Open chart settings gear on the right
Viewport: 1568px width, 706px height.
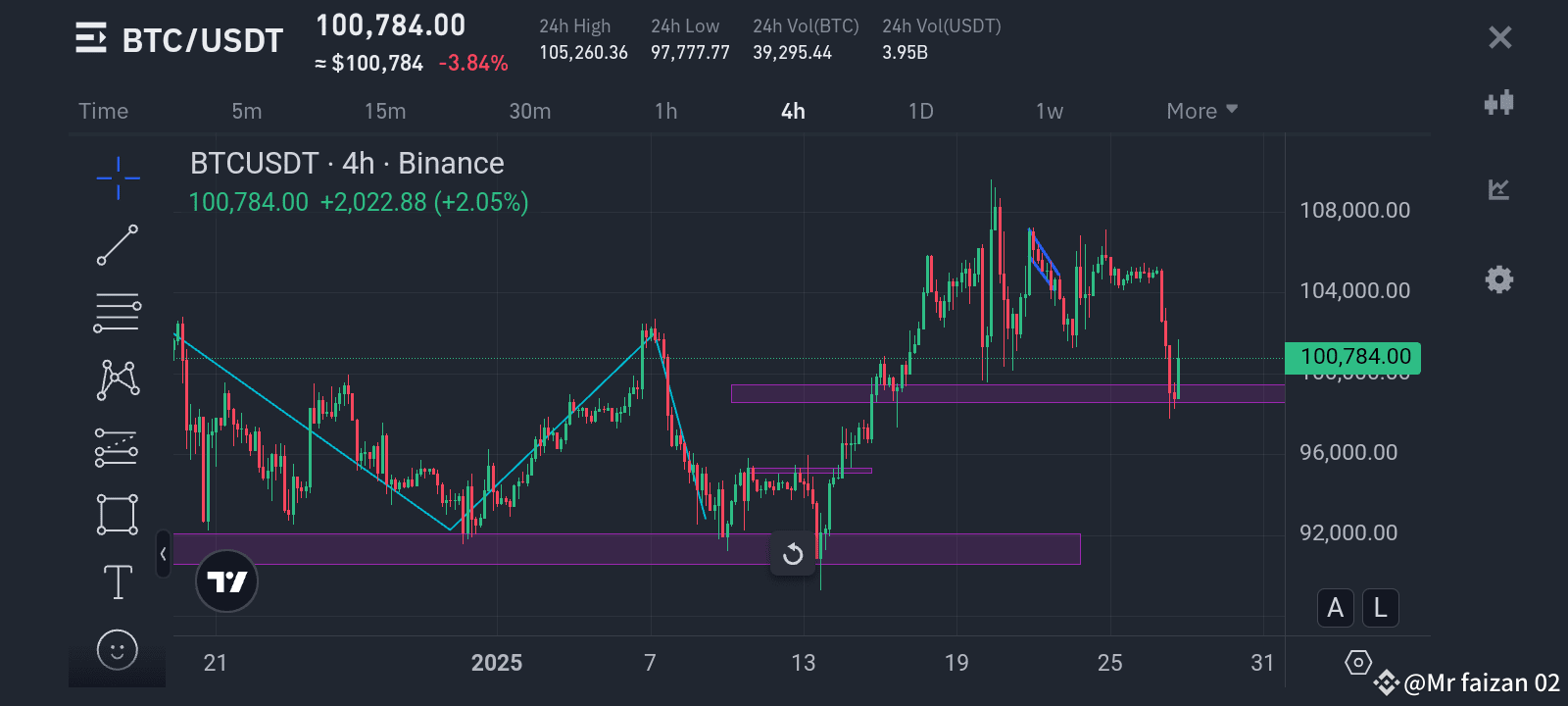[1498, 279]
